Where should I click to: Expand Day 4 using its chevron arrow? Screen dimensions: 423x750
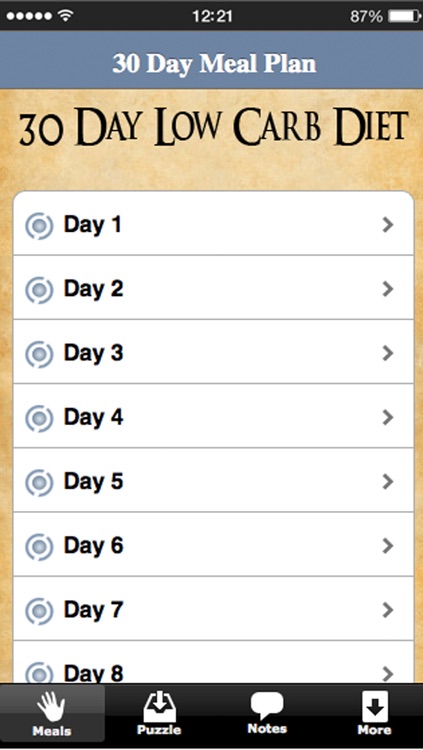(388, 418)
